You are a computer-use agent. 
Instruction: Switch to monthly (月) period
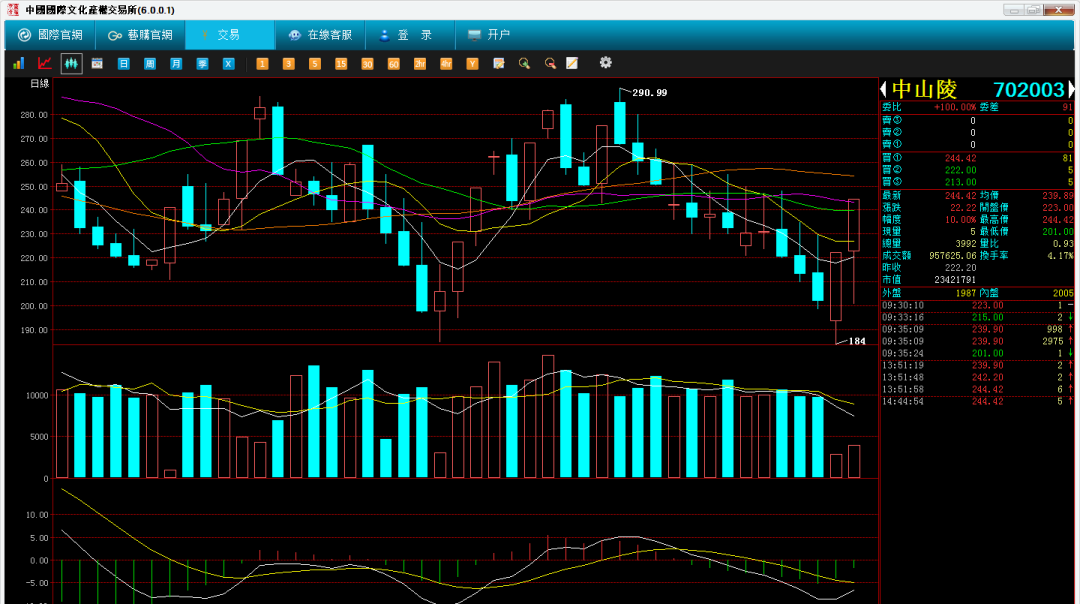(176, 63)
